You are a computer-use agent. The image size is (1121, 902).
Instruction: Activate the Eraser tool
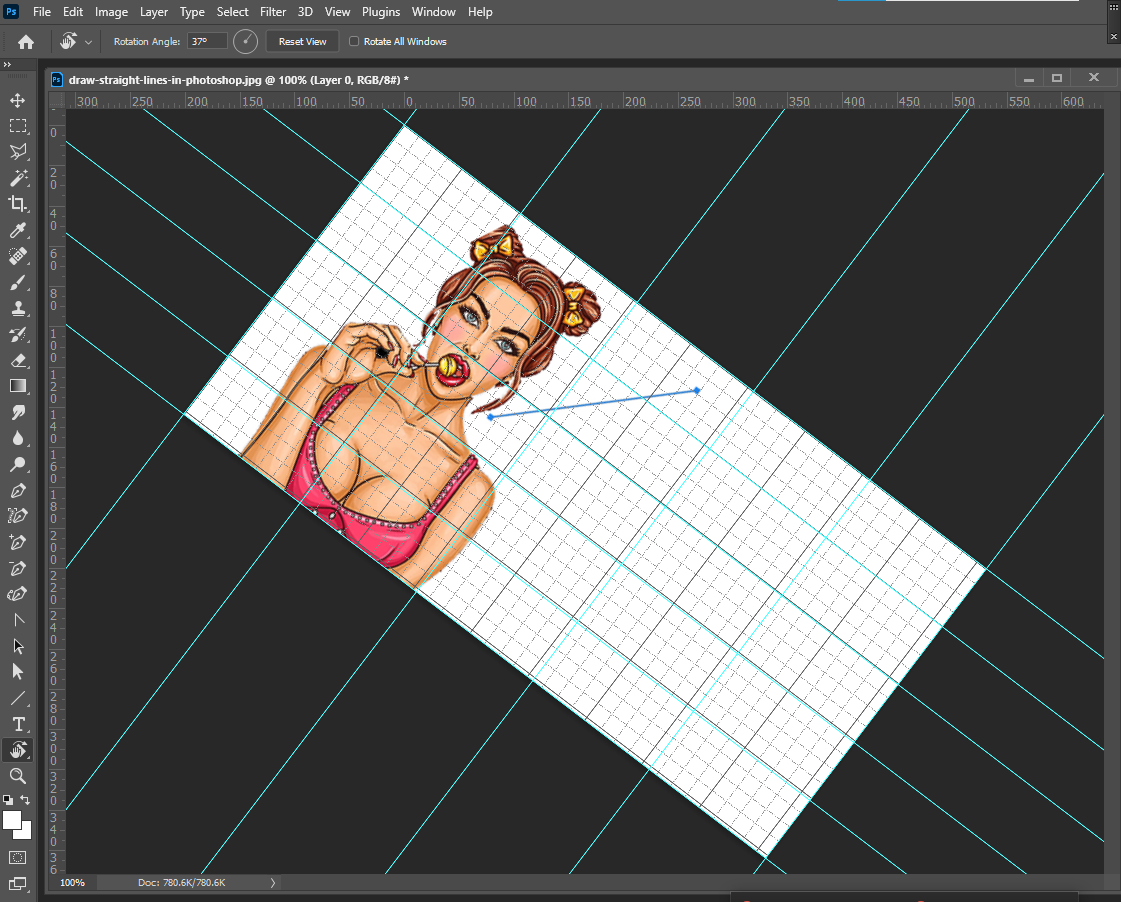click(x=18, y=360)
